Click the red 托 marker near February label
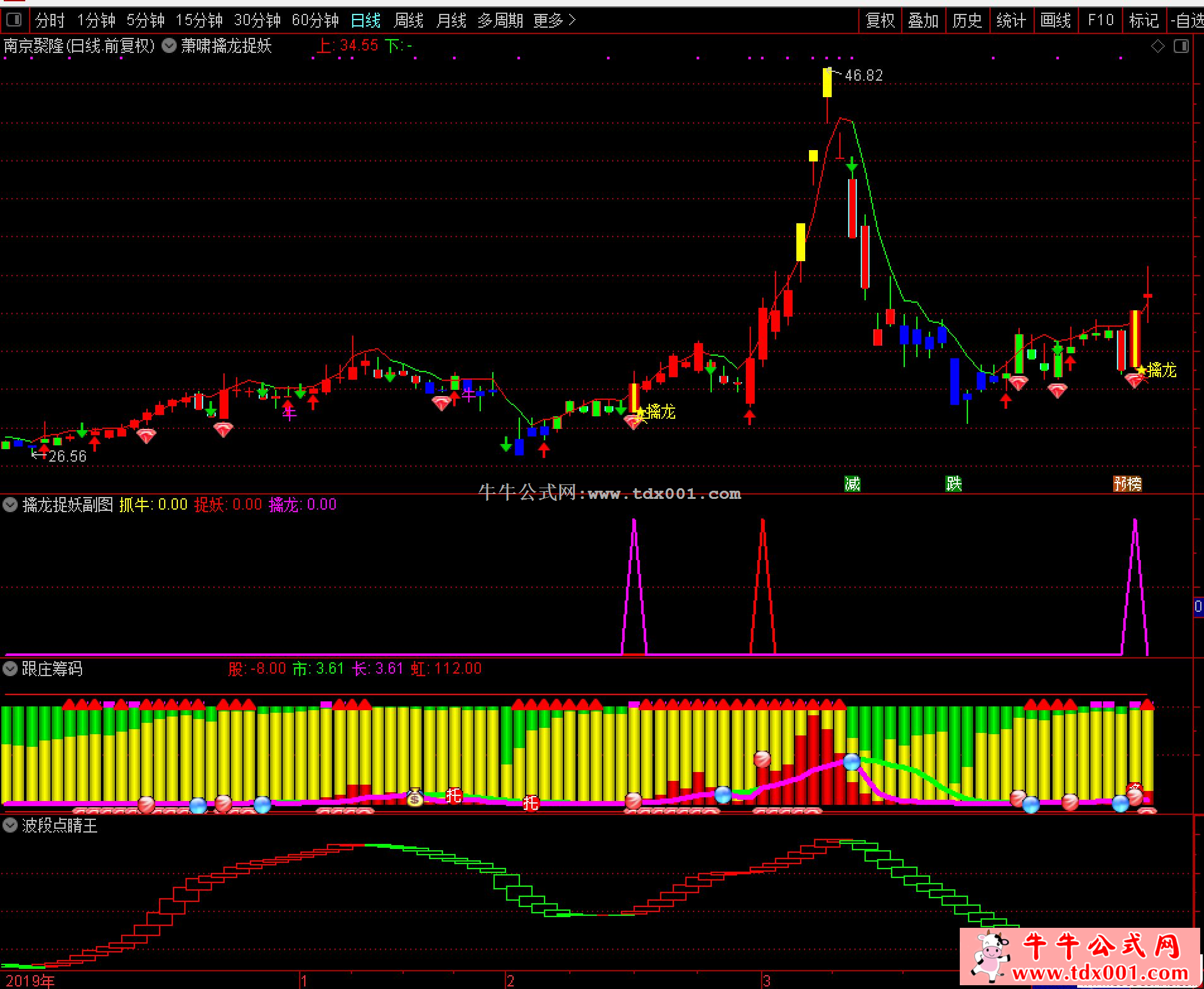Image resolution: width=1204 pixels, height=989 pixels. [531, 802]
